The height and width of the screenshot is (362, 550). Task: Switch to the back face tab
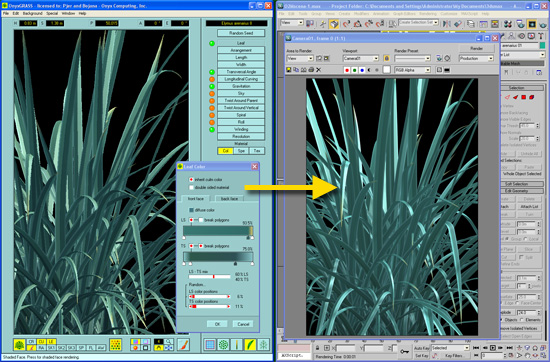click(229, 199)
